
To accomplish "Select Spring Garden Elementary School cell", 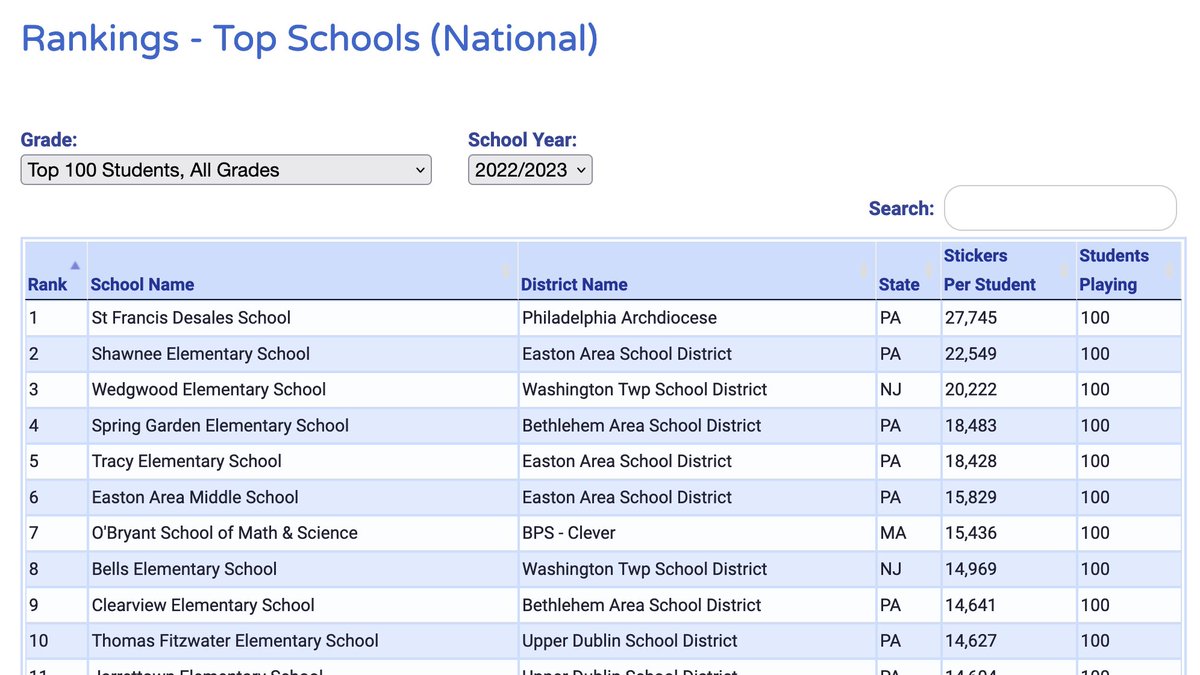I will click(302, 426).
